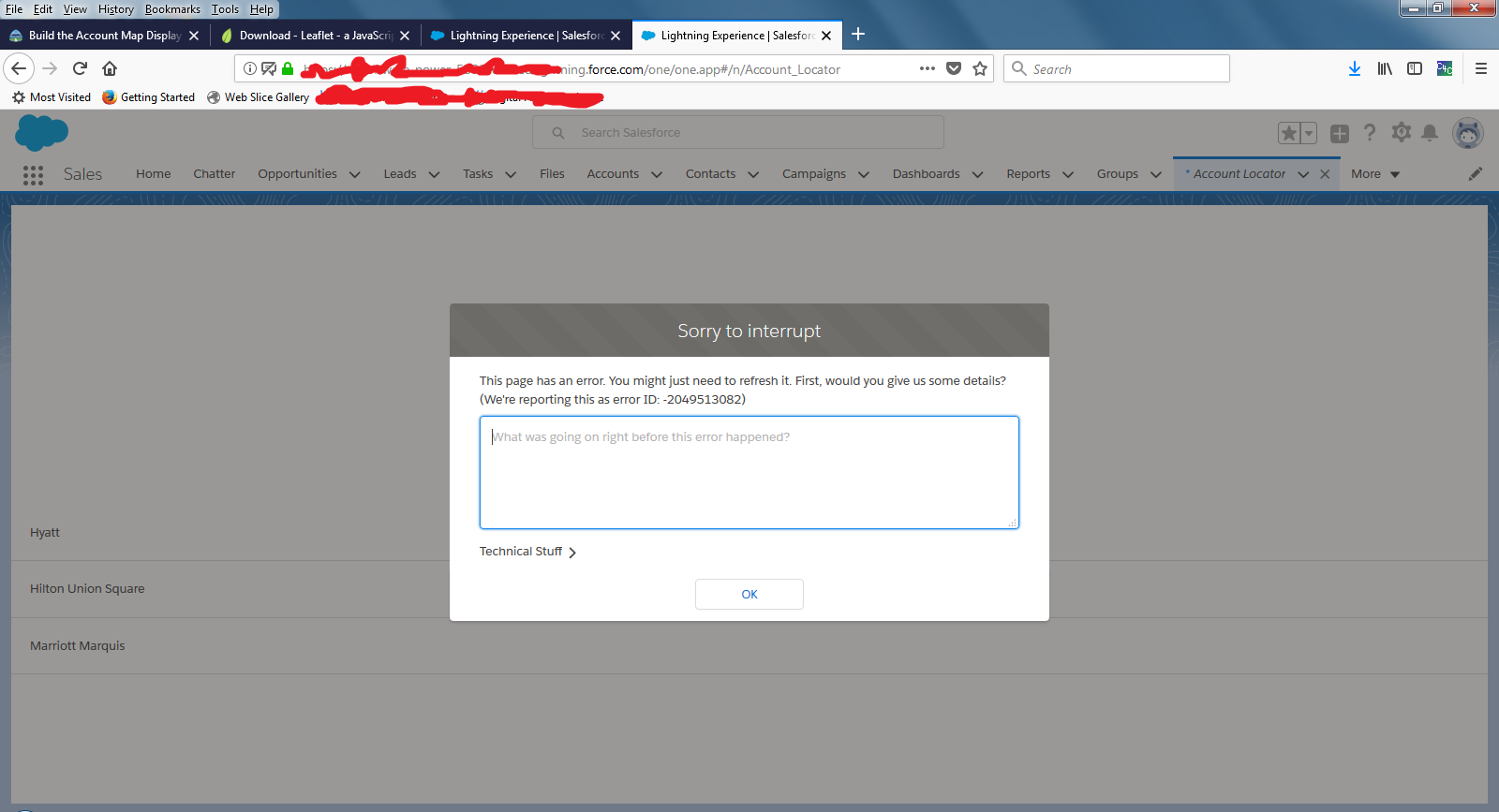Go to the Firefox home page
Image resolution: width=1499 pixels, height=812 pixels.
click(x=110, y=68)
